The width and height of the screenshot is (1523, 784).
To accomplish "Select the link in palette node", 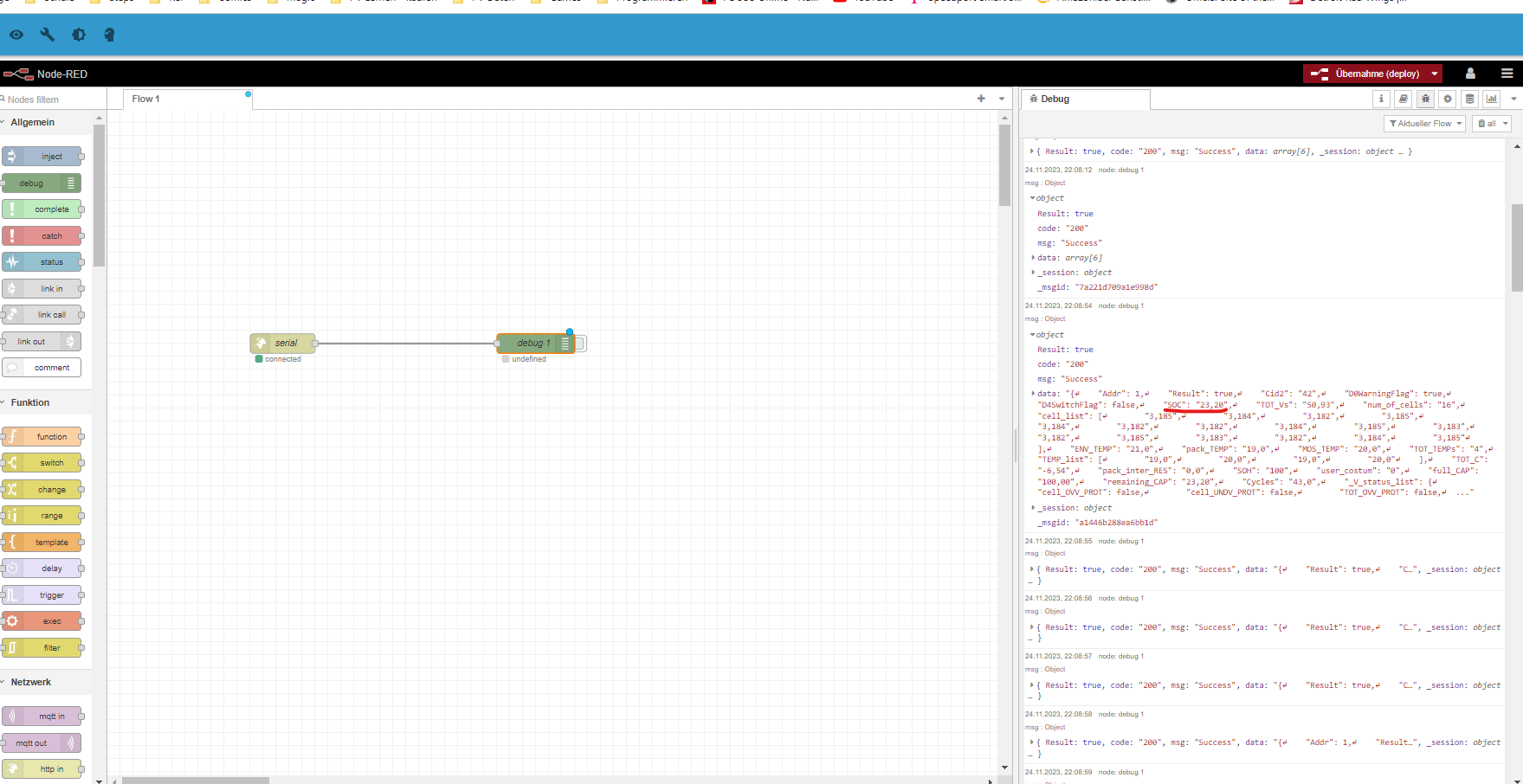I will pyautogui.click(x=42, y=289).
